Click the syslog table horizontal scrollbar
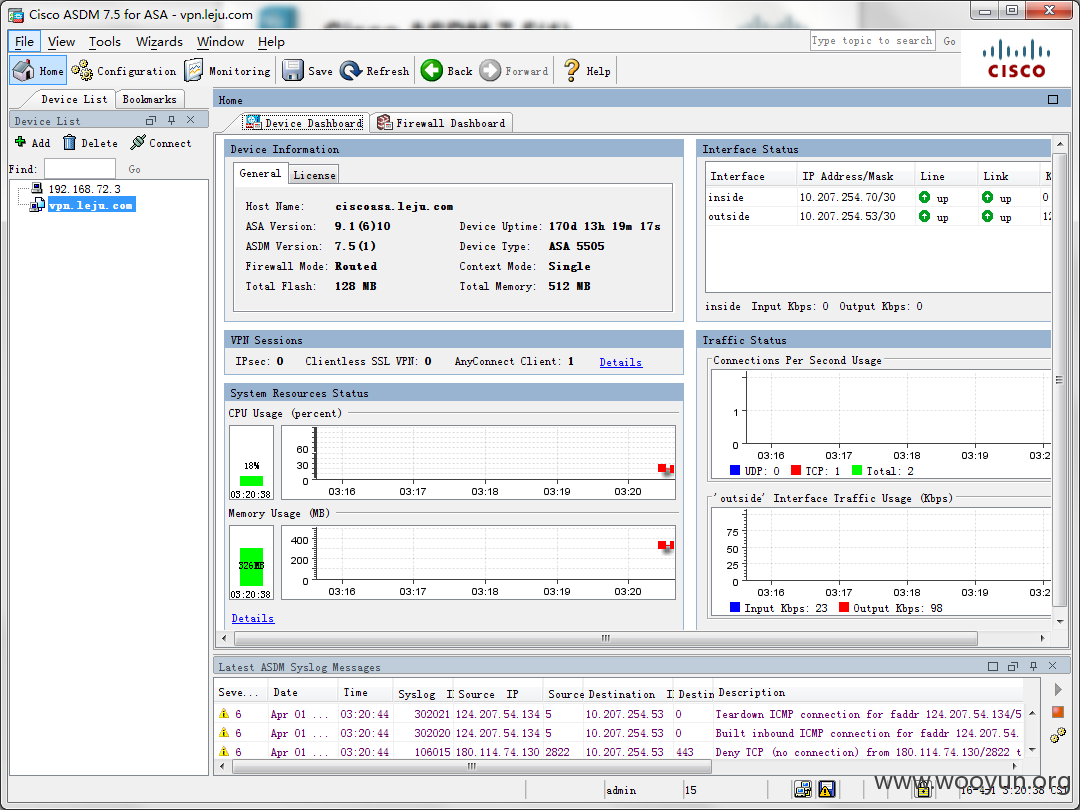The height and width of the screenshot is (810, 1080). [472, 766]
